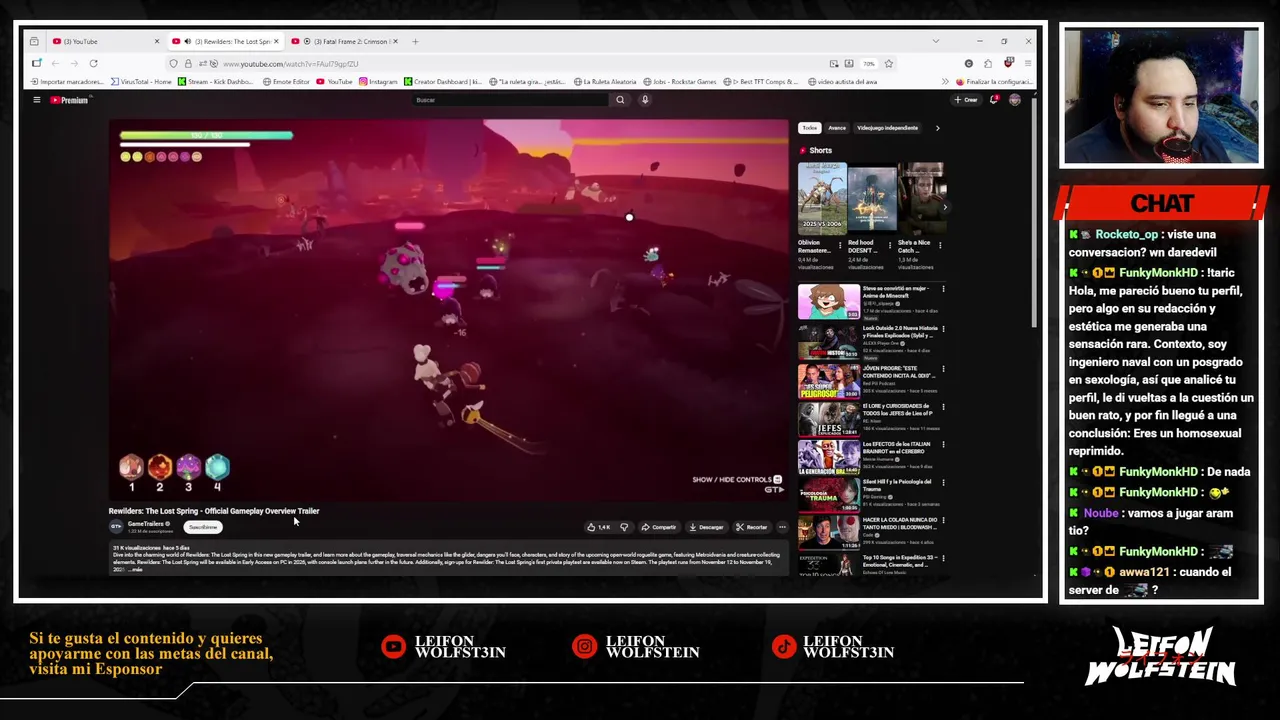Image resolution: width=1280 pixels, height=720 pixels.
Task: Open options for JOVEN PROGRE video
Action: pyautogui.click(x=943, y=368)
